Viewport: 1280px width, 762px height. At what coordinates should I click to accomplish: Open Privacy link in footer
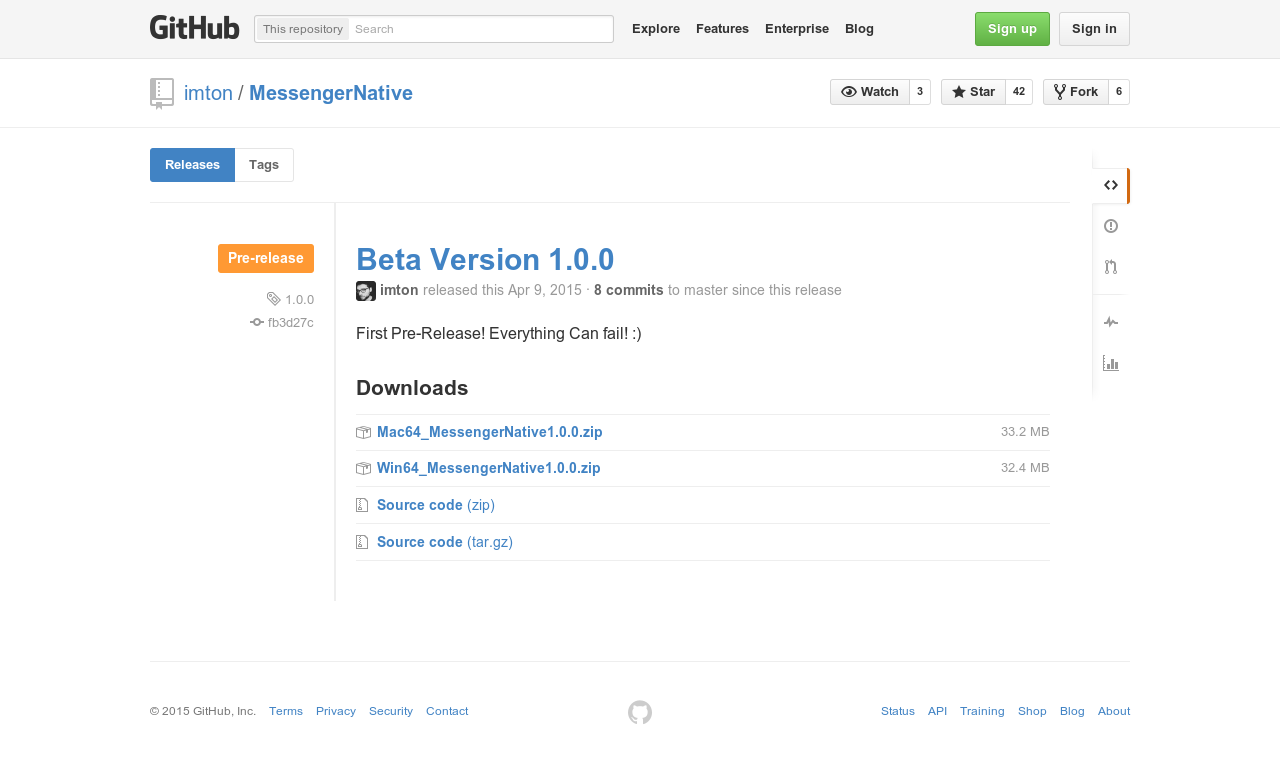336,712
